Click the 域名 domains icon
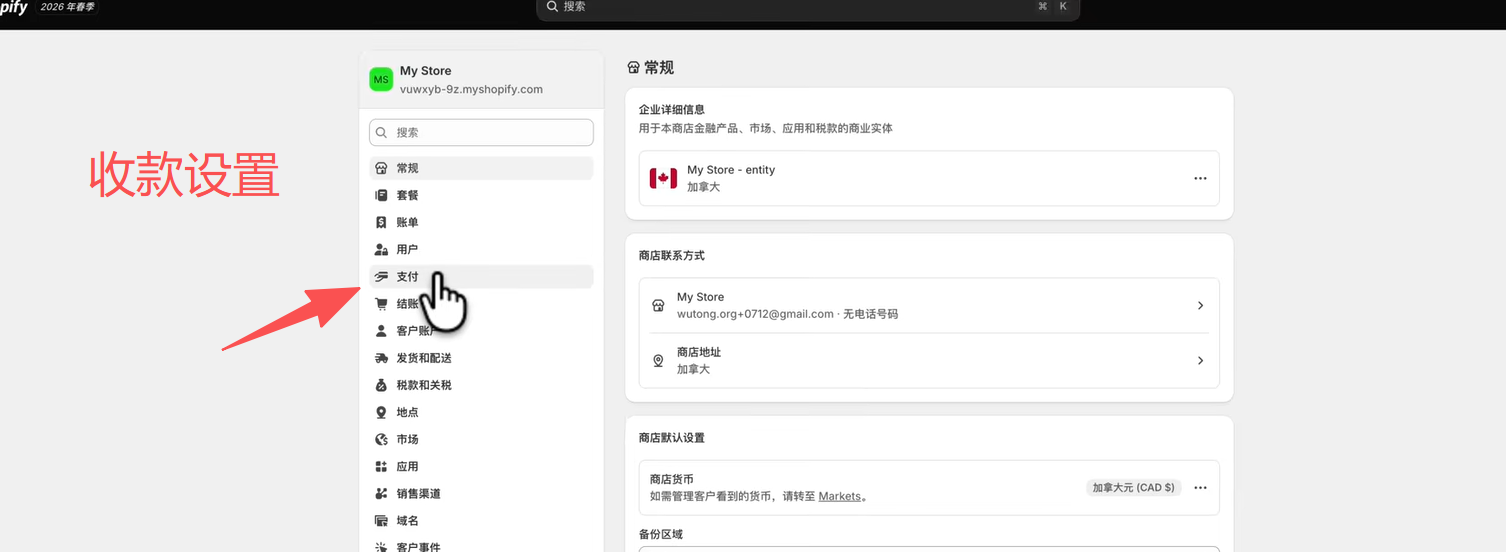The height and width of the screenshot is (552, 1506). tap(381, 521)
